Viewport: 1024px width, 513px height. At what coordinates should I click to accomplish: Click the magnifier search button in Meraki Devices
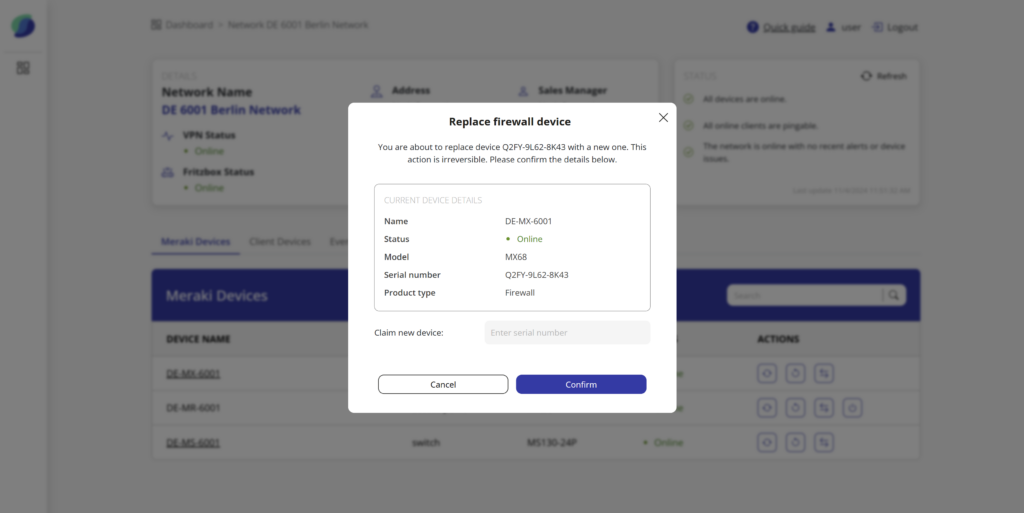coord(894,295)
